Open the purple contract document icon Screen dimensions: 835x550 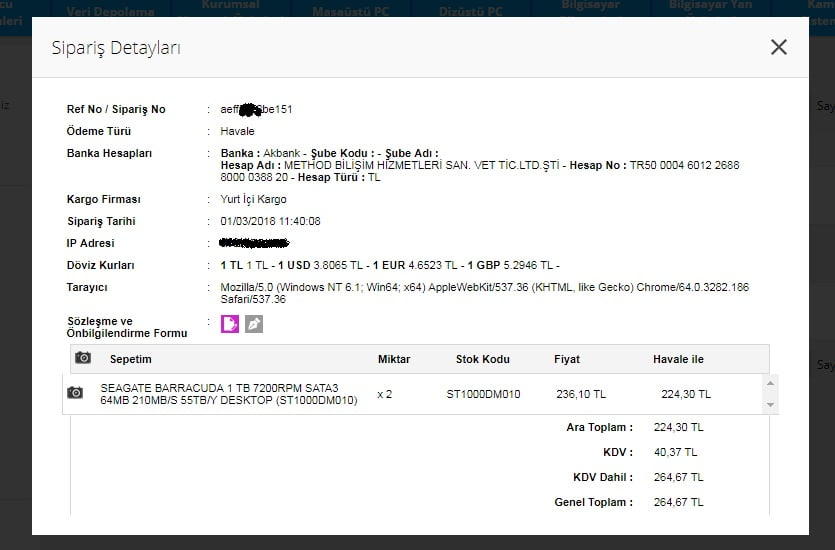point(230,324)
